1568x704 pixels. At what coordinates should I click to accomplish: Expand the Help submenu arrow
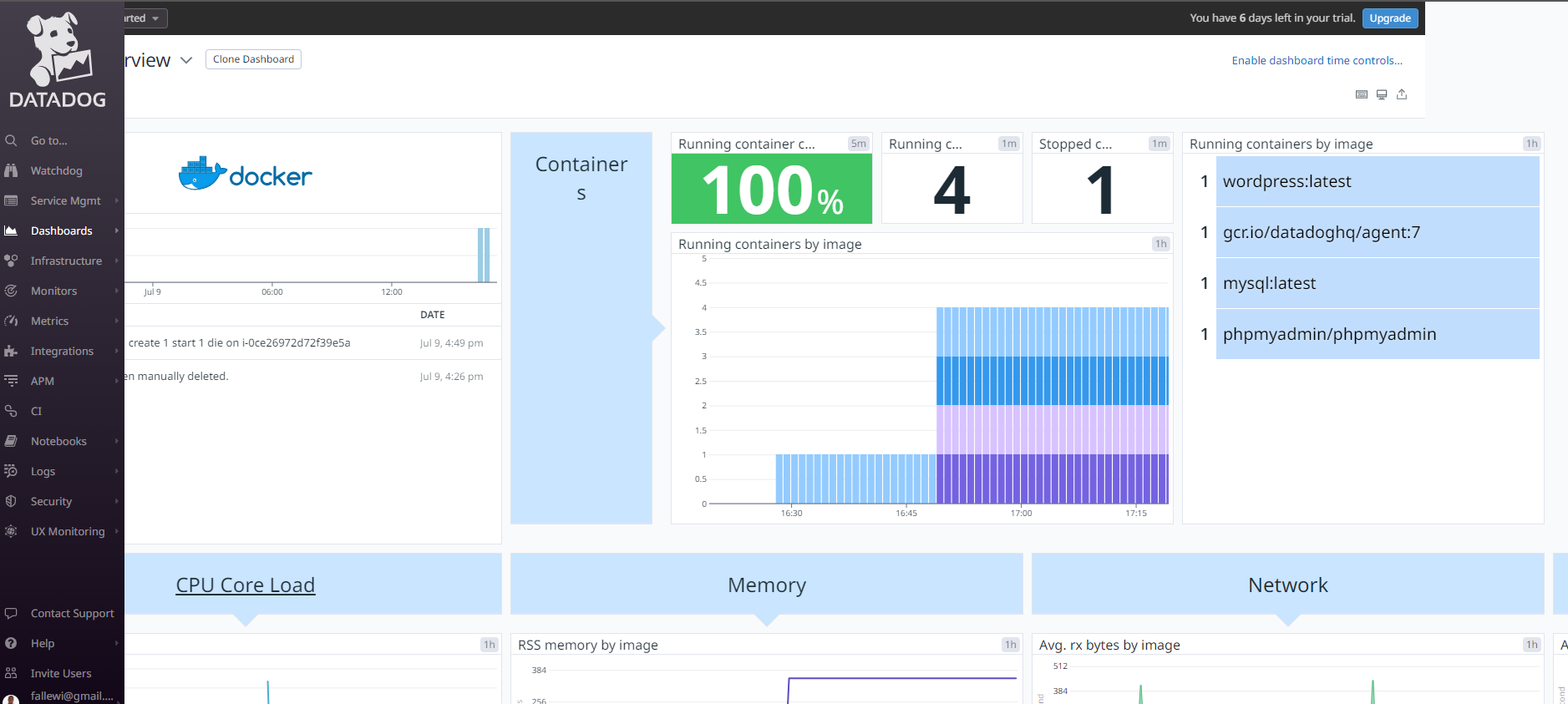117,643
